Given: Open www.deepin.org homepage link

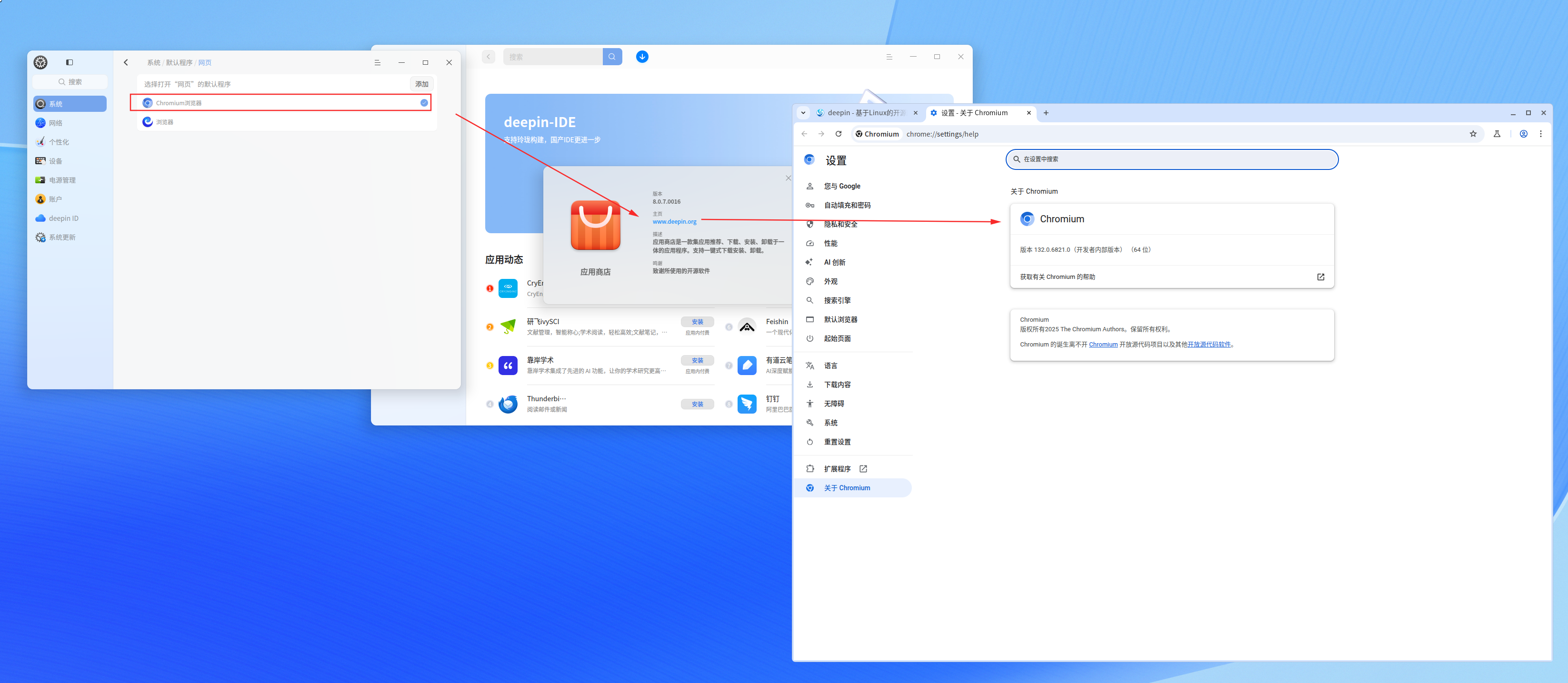Looking at the screenshot, I should [674, 221].
